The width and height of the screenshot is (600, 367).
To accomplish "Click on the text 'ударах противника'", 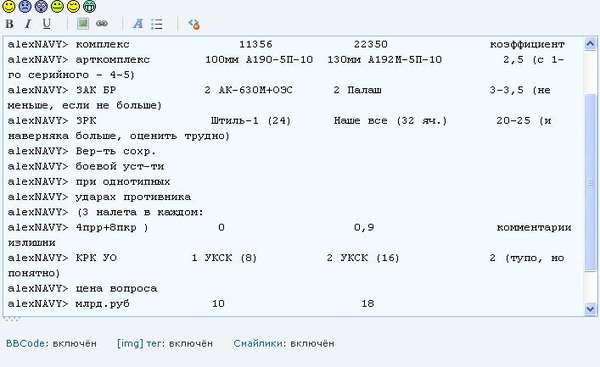I will pos(133,197).
